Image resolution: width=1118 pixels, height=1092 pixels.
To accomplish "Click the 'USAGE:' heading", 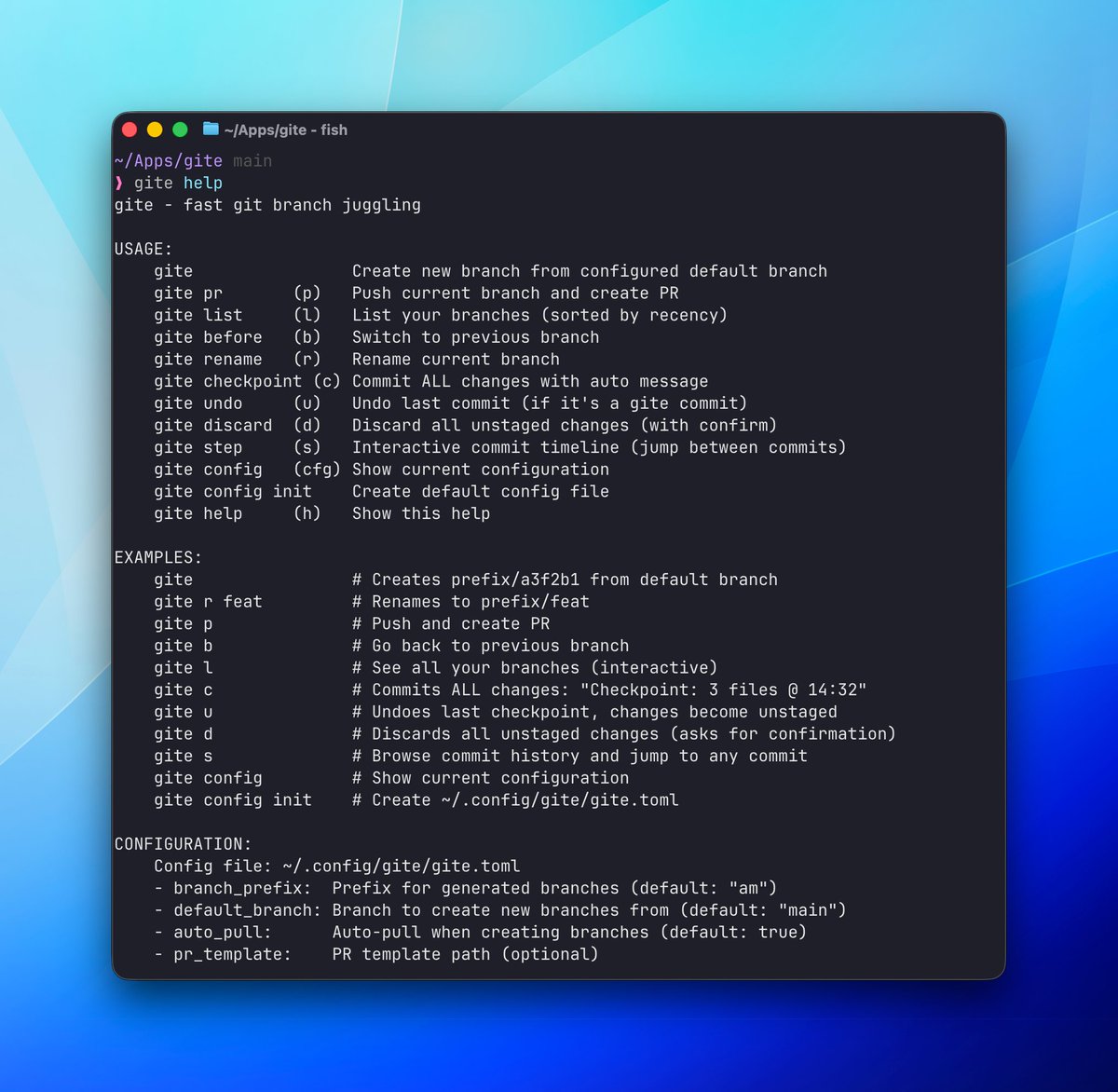I will (143, 249).
